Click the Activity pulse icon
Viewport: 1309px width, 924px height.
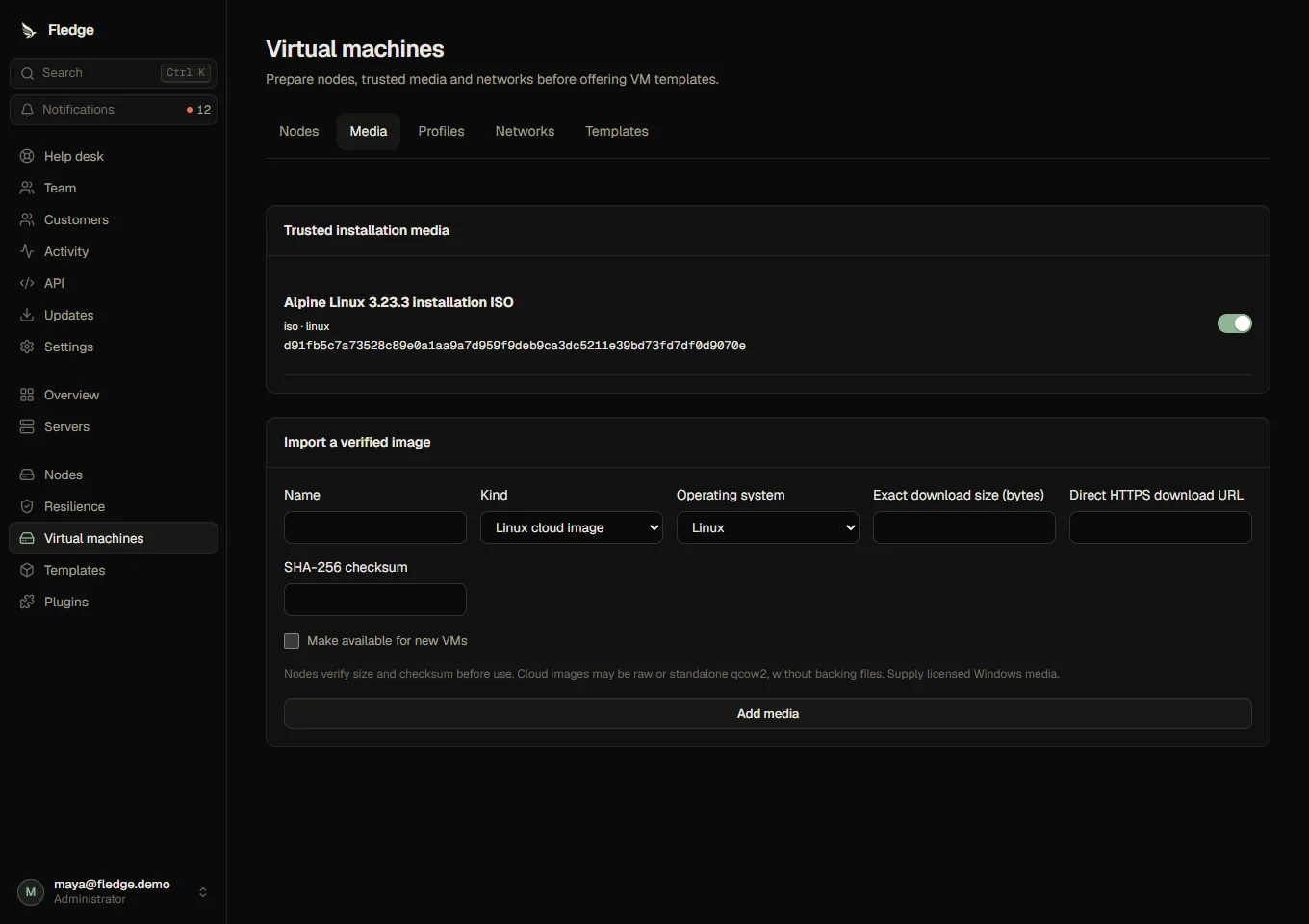point(27,251)
